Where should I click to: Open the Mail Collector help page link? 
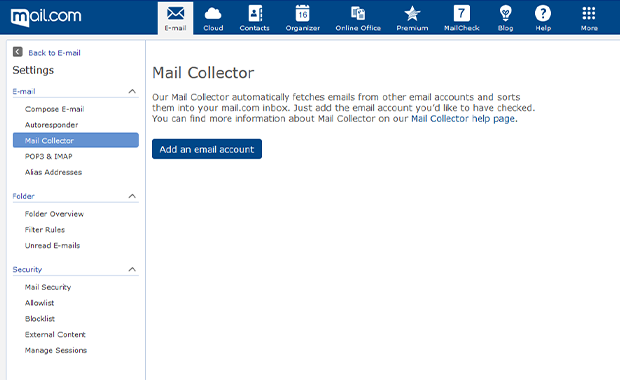click(463, 119)
